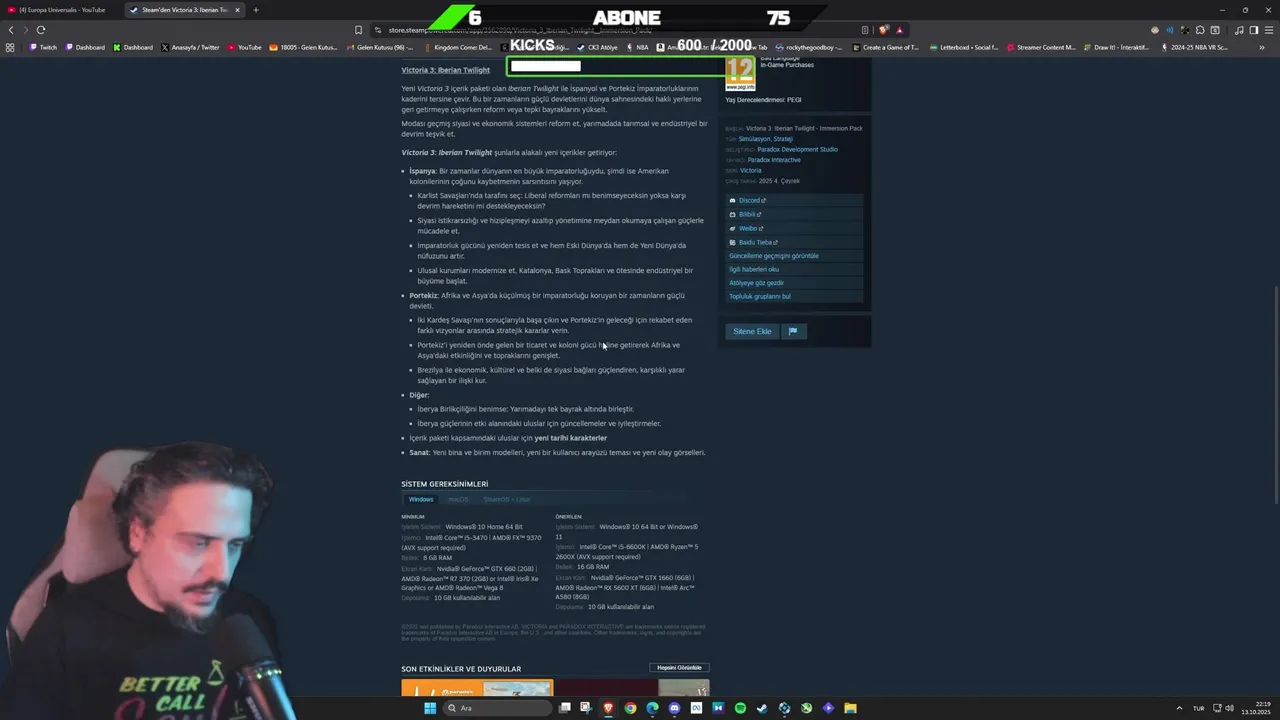The height and width of the screenshot is (720, 1280).
Task: Open Task View on the taskbar
Action: point(565,708)
